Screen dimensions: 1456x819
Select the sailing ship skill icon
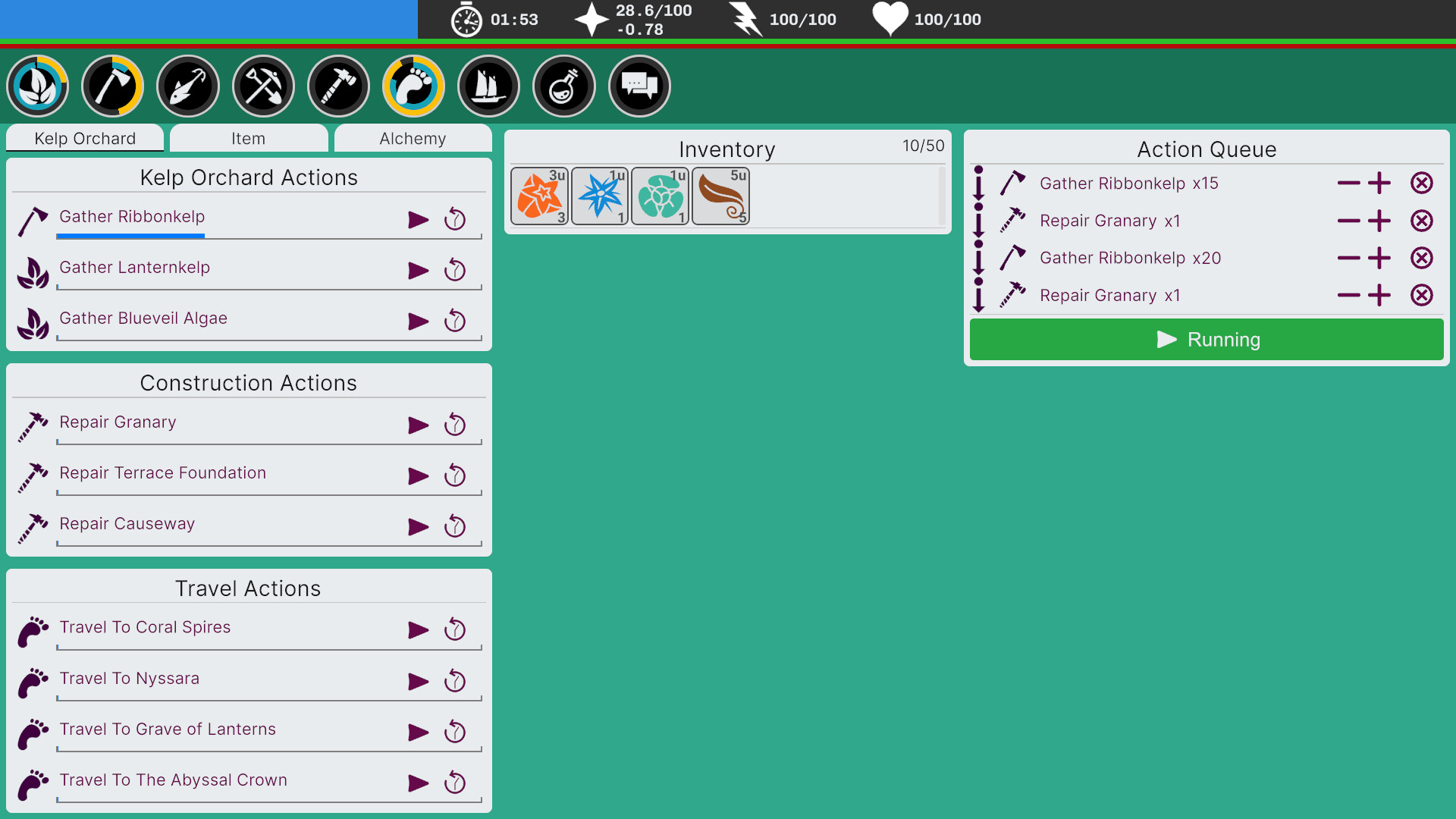pos(488,86)
